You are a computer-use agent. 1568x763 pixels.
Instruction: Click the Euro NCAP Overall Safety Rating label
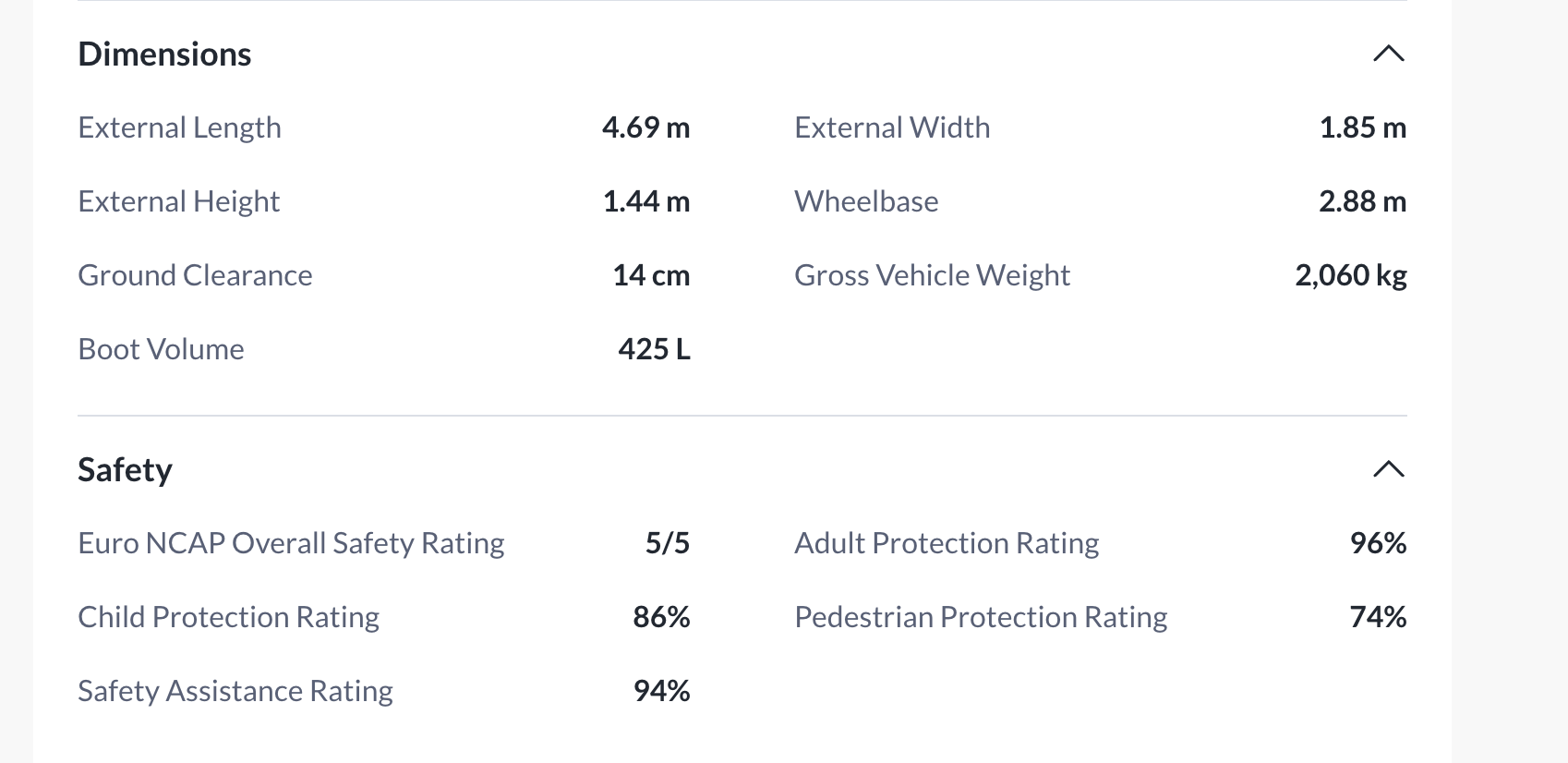coord(291,543)
